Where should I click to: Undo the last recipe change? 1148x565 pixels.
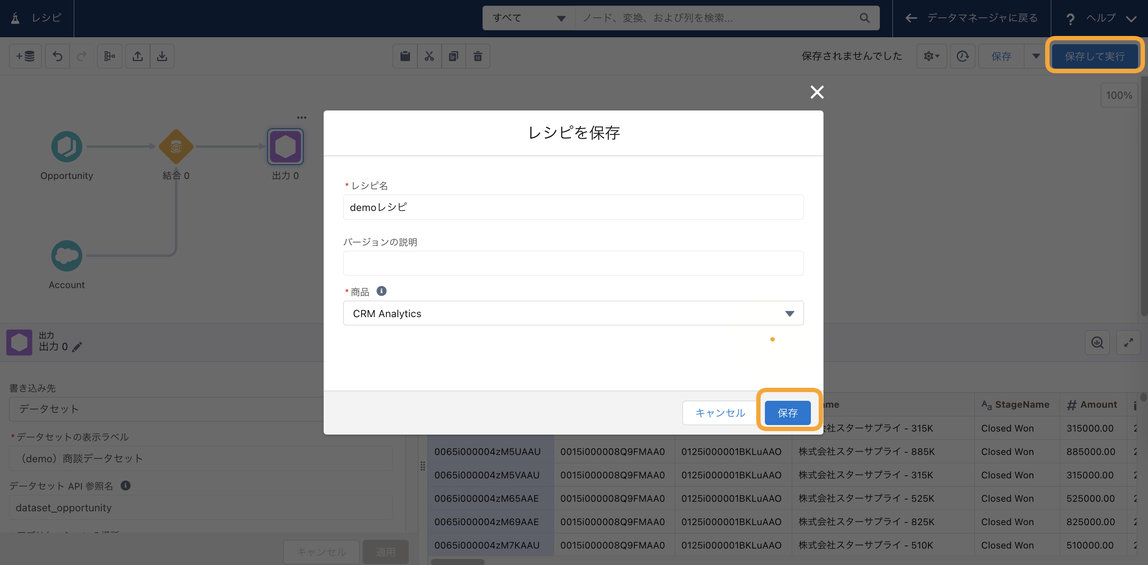[57, 56]
